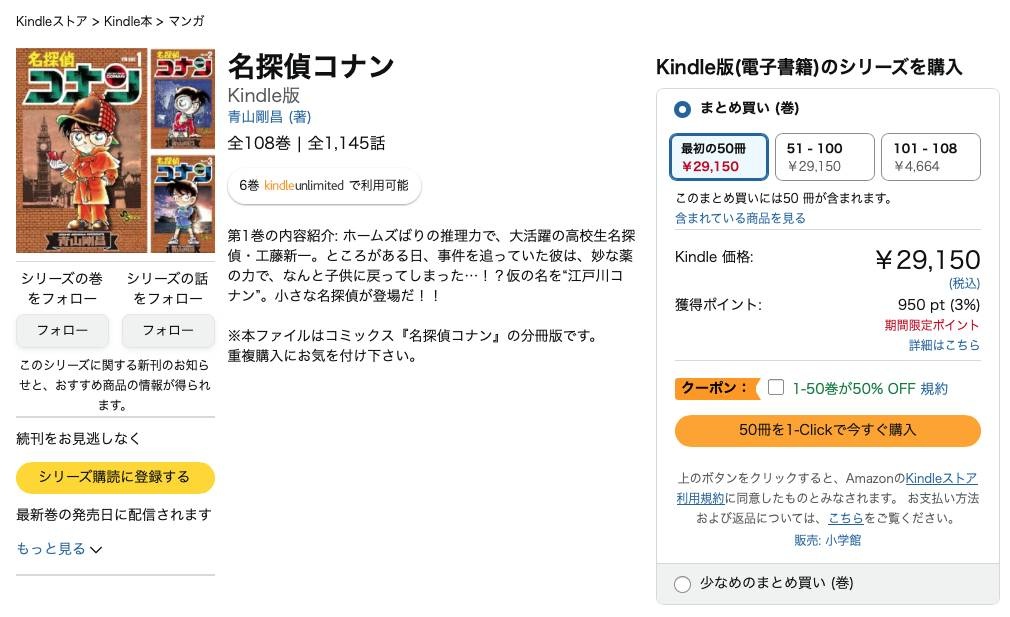Open 含まれている商品を見る link
The height and width of the screenshot is (617, 1010).
(x=740, y=218)
